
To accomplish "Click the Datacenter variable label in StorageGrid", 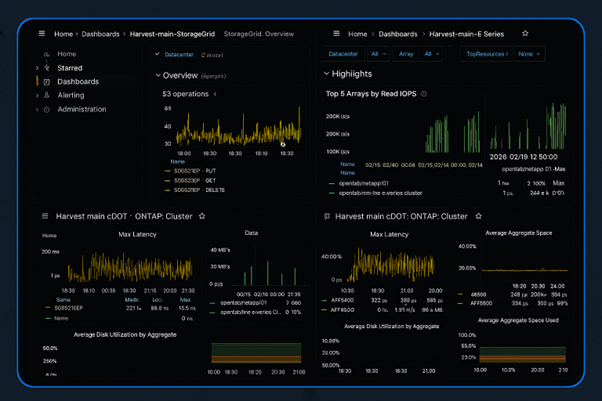I will click(x=179, y=55).
